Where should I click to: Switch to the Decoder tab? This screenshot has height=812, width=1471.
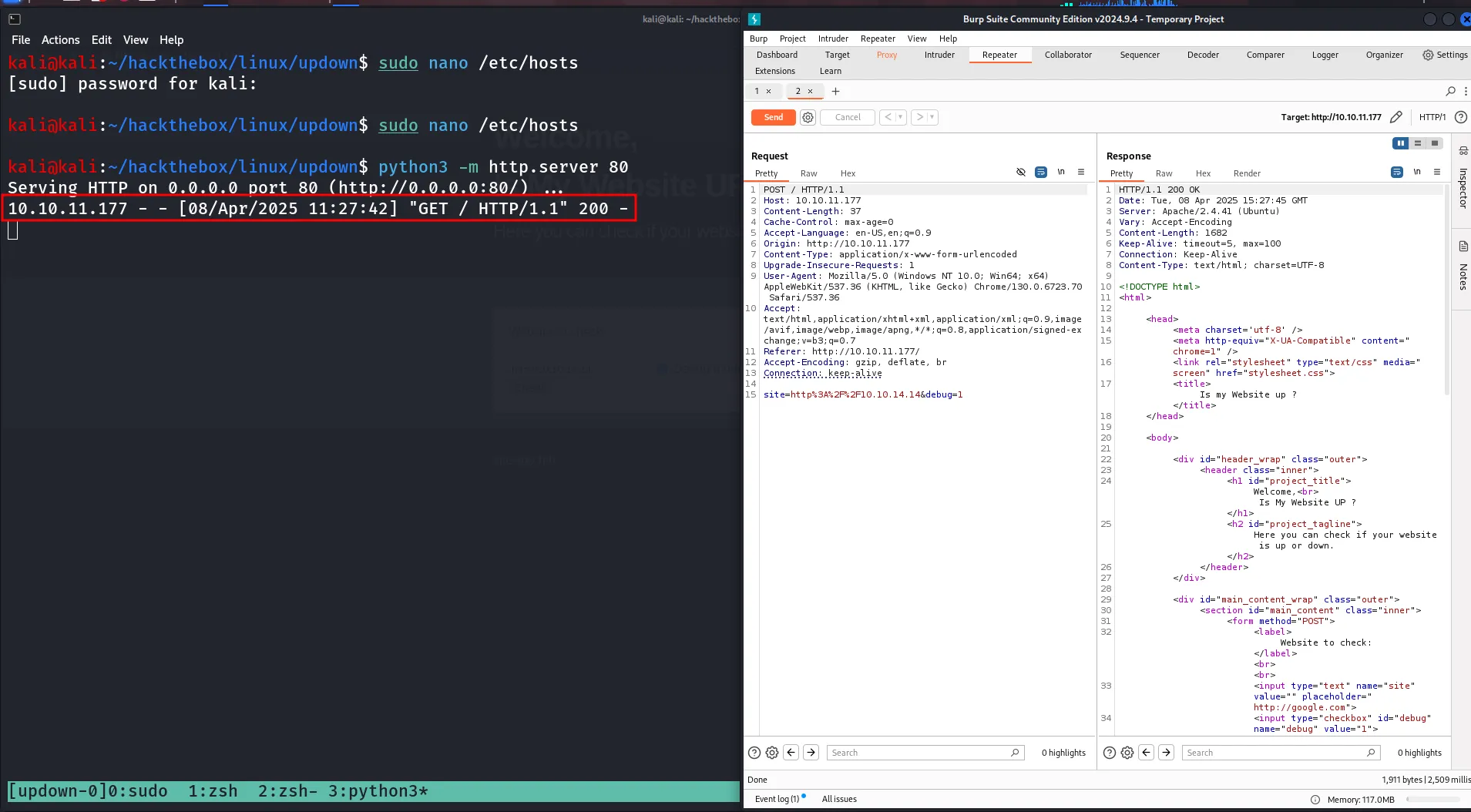point(1203,55)
